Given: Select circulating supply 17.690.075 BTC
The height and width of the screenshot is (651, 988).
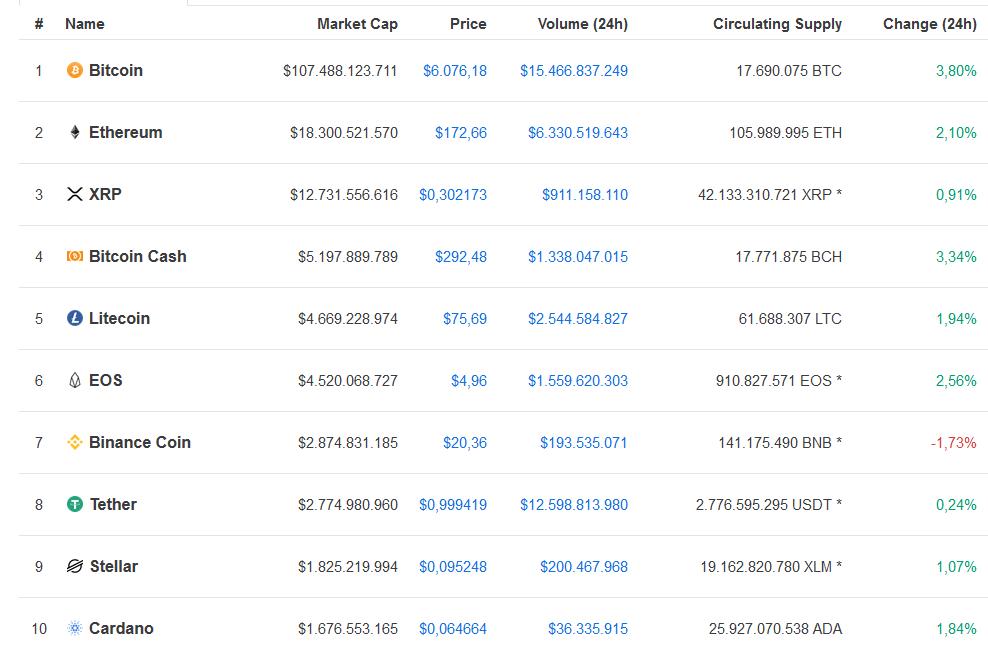Looking at the screenshot, I should coord(789,71).
